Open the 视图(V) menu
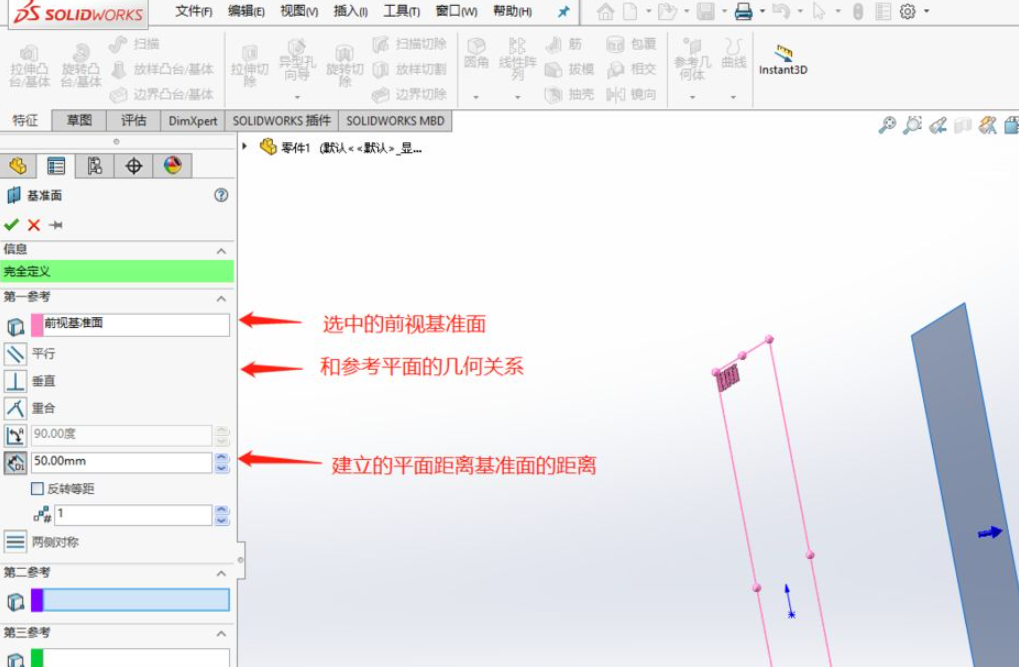Viewport: 1019px width, 667px height. pos(299,11)
